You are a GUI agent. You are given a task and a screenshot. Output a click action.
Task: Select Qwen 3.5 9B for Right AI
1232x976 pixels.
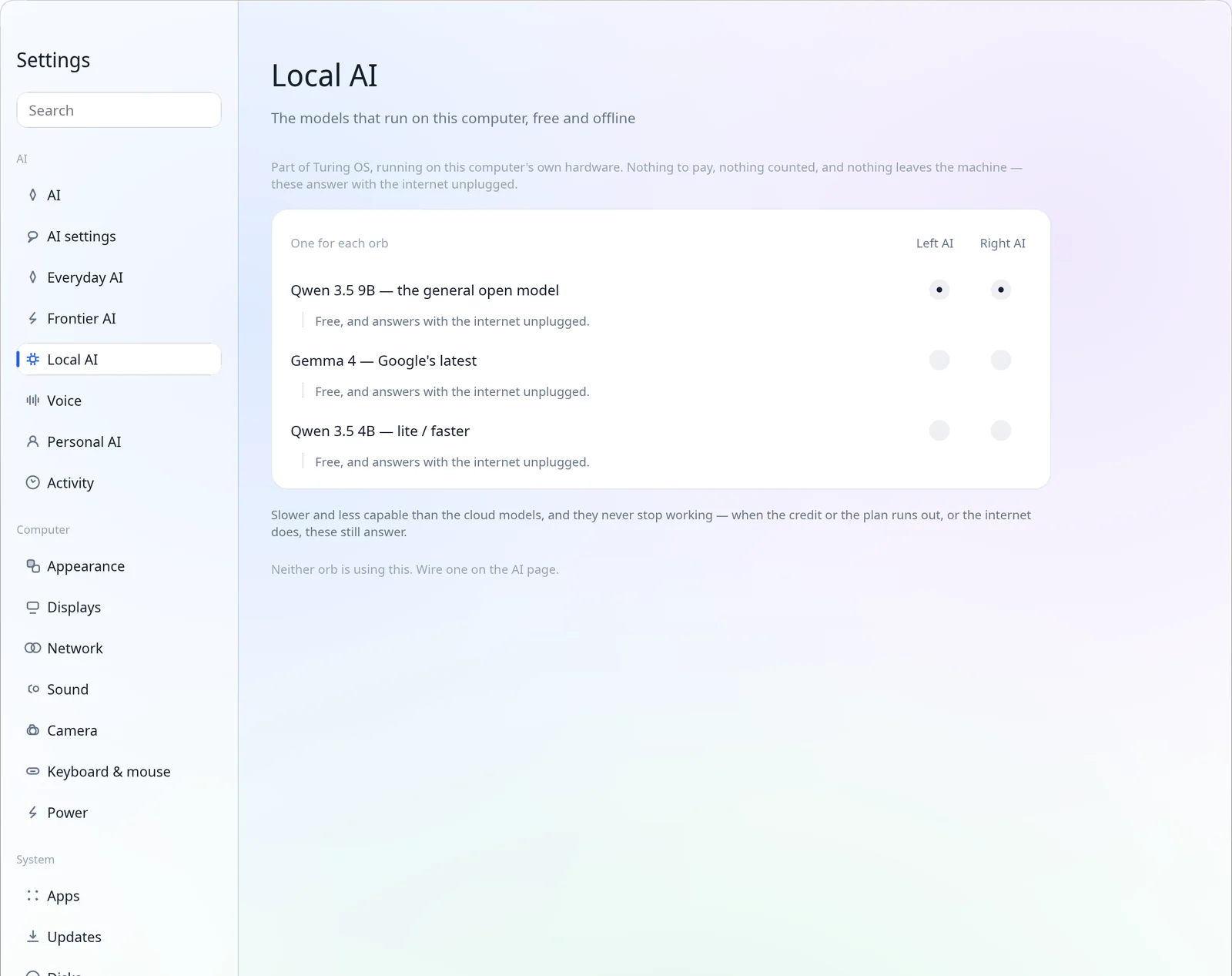[x=1000, y=290]
